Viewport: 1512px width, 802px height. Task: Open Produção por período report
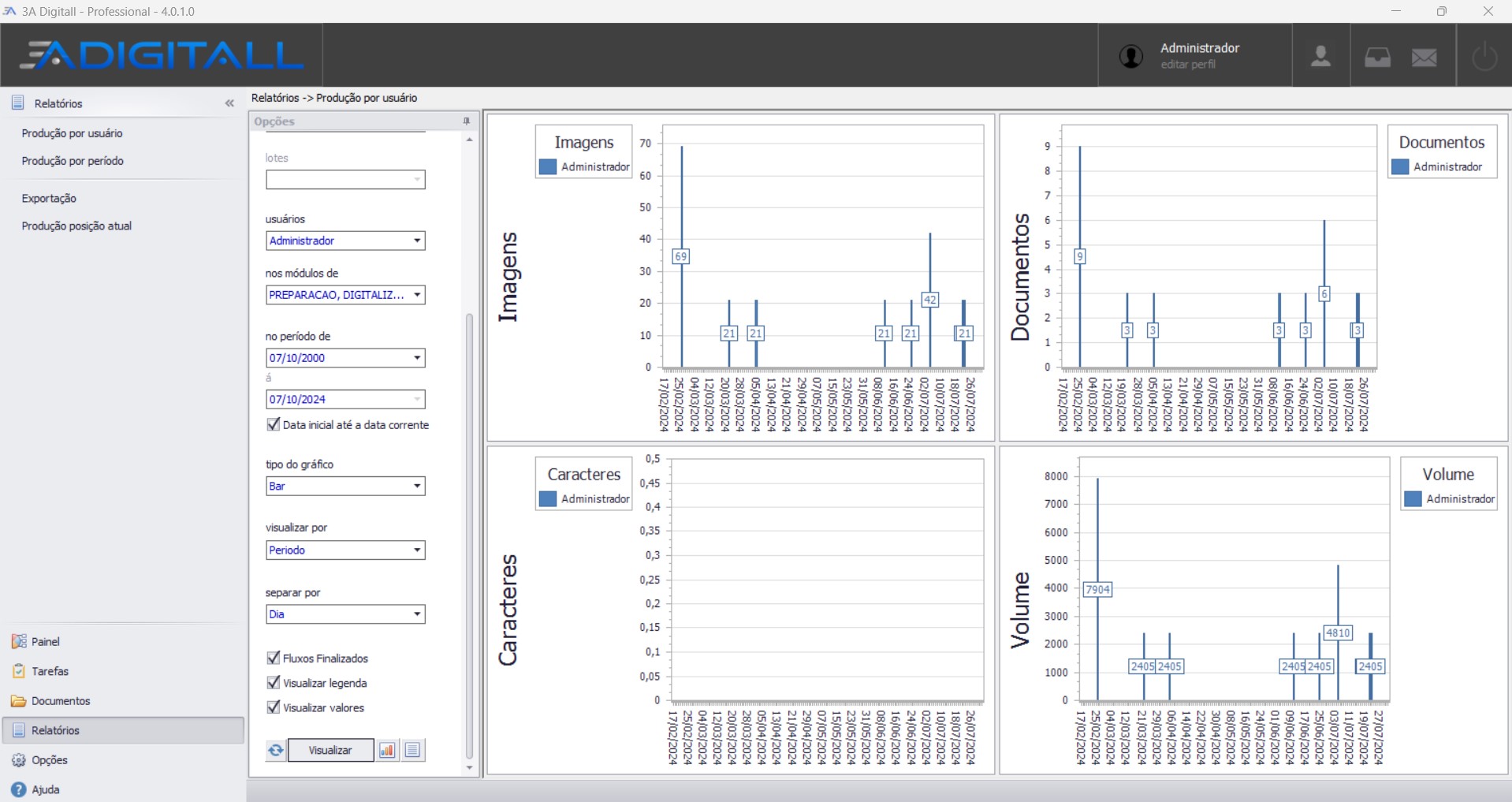coord(73,161)
